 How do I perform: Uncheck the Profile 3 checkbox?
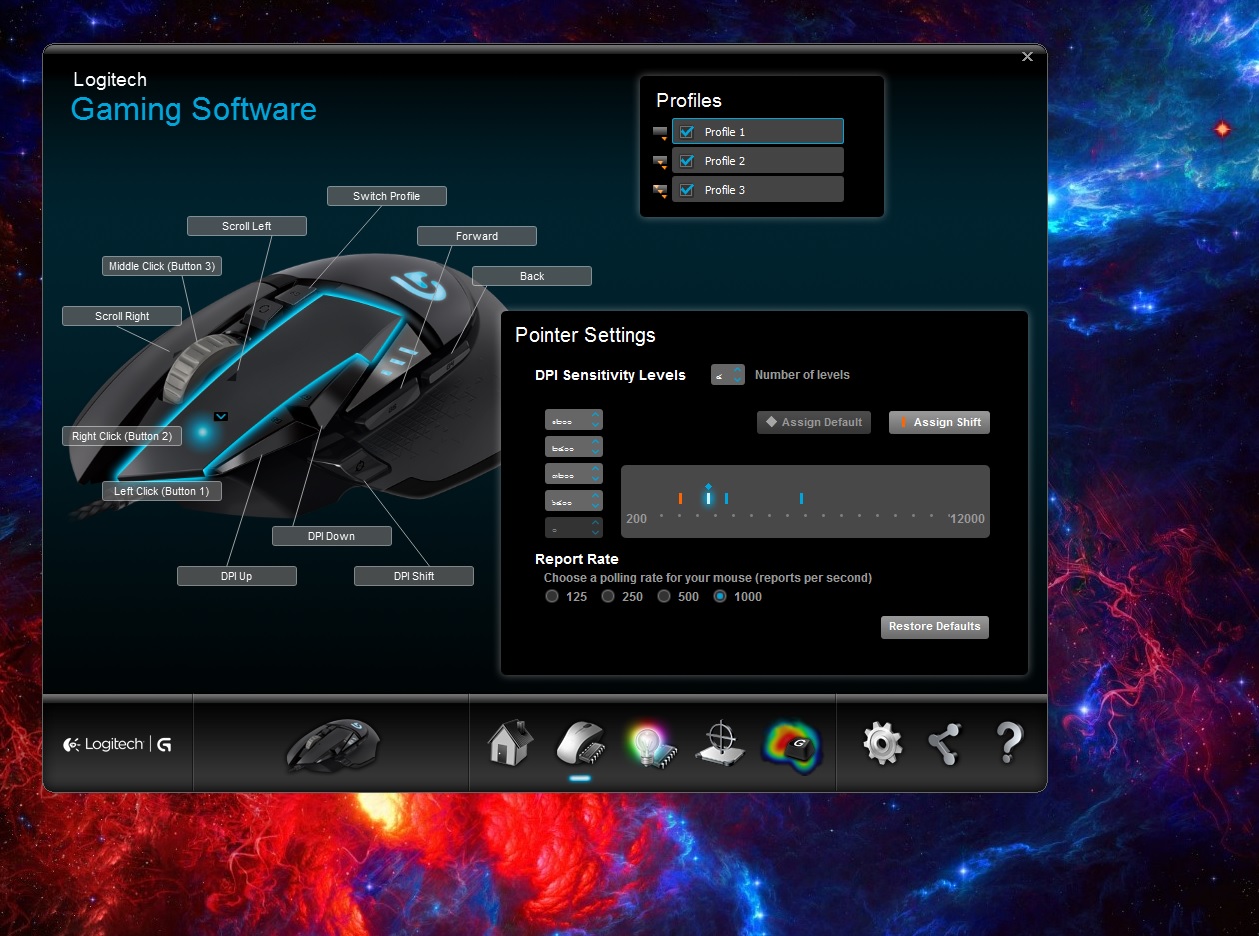pos(687,190)
